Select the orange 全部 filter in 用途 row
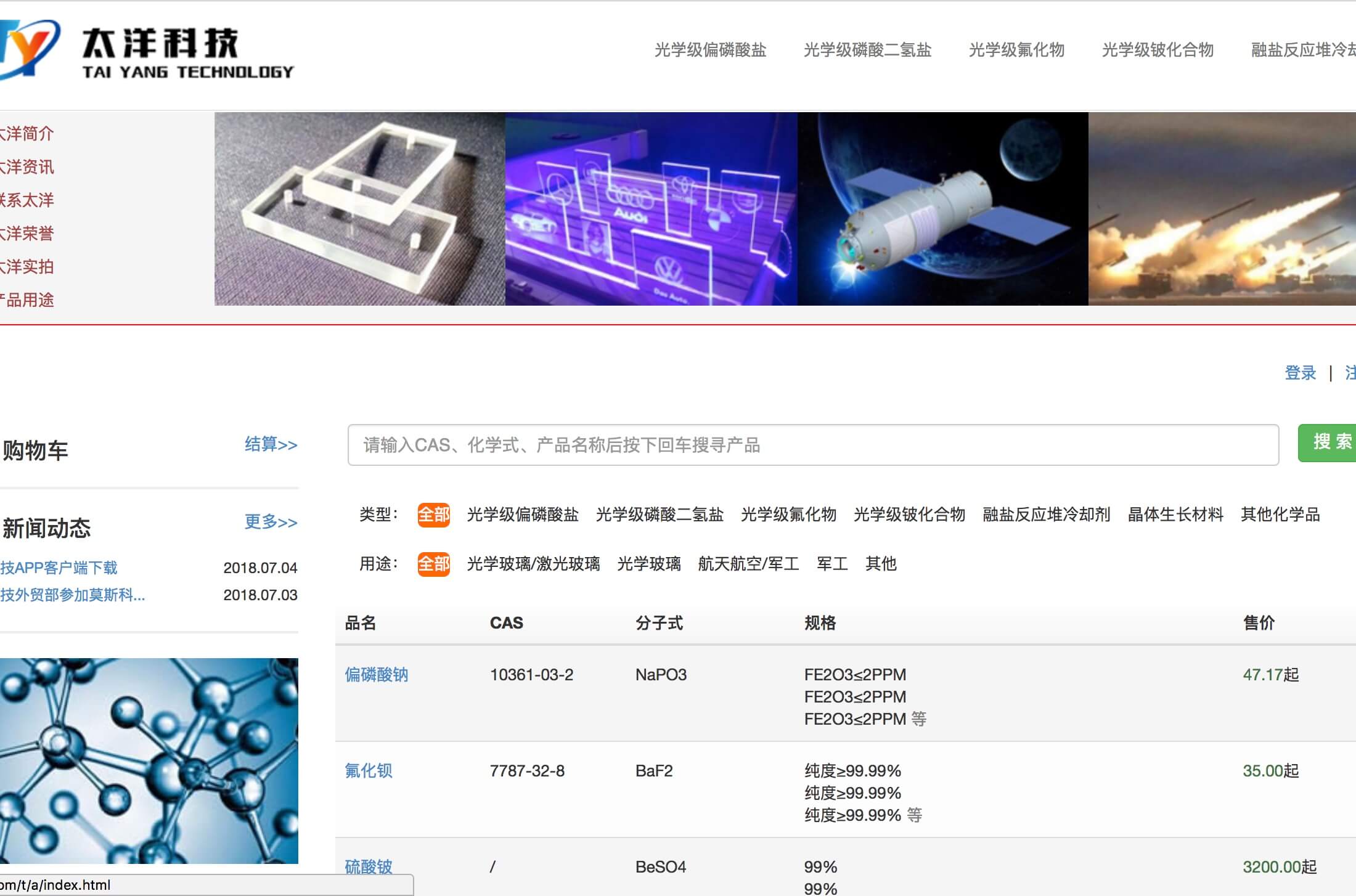 [433, 564]
